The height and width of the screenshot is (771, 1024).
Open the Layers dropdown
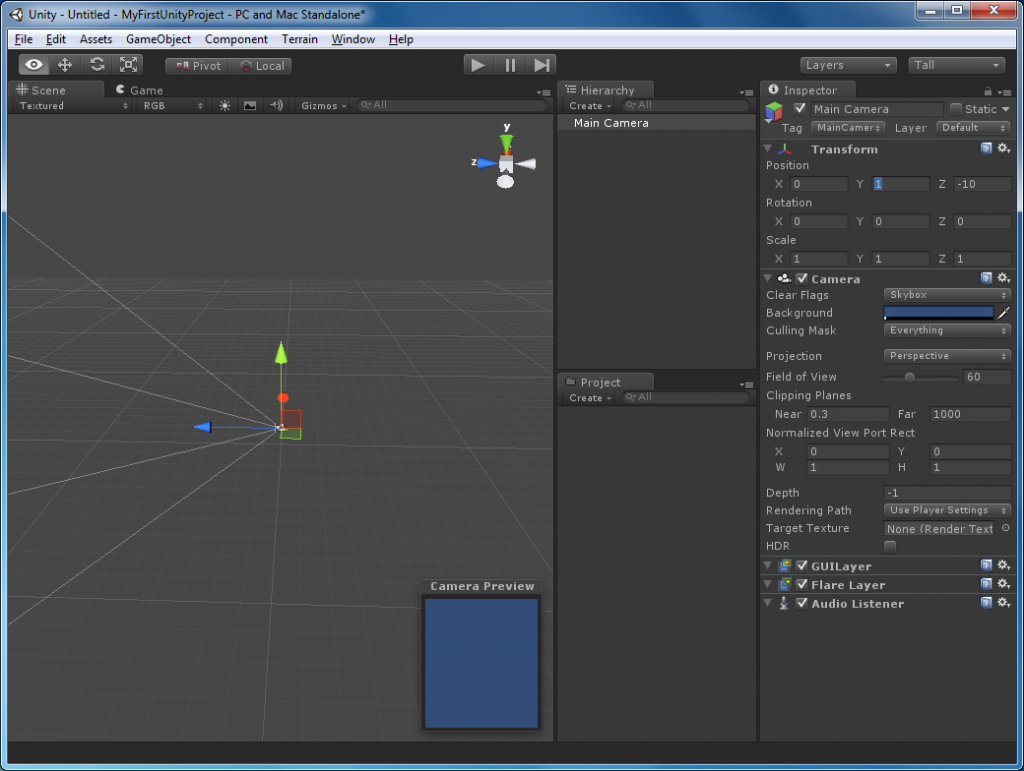848,65
